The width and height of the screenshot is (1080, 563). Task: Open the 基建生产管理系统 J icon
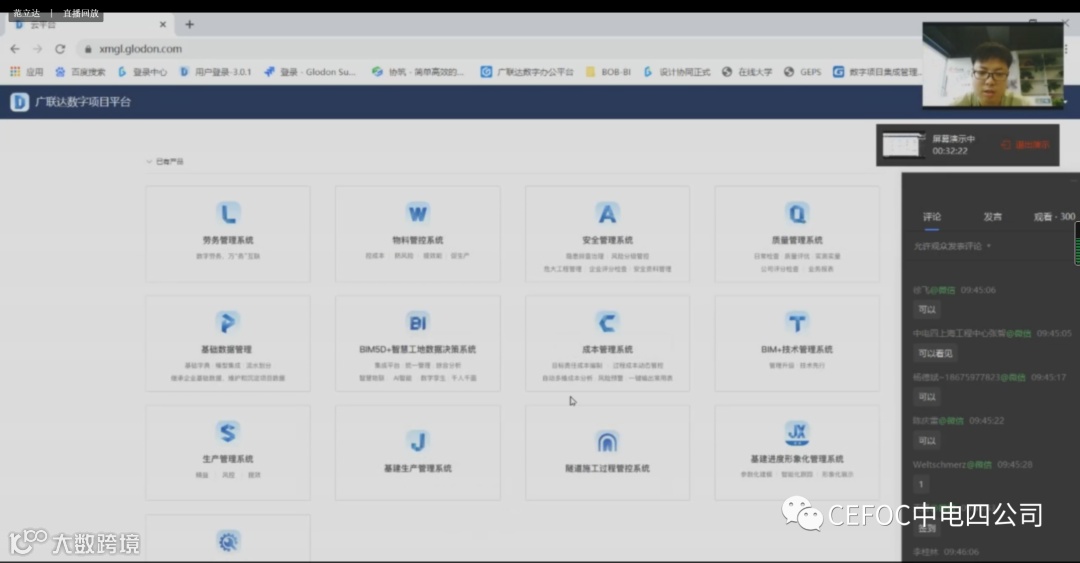click(417, 441)
